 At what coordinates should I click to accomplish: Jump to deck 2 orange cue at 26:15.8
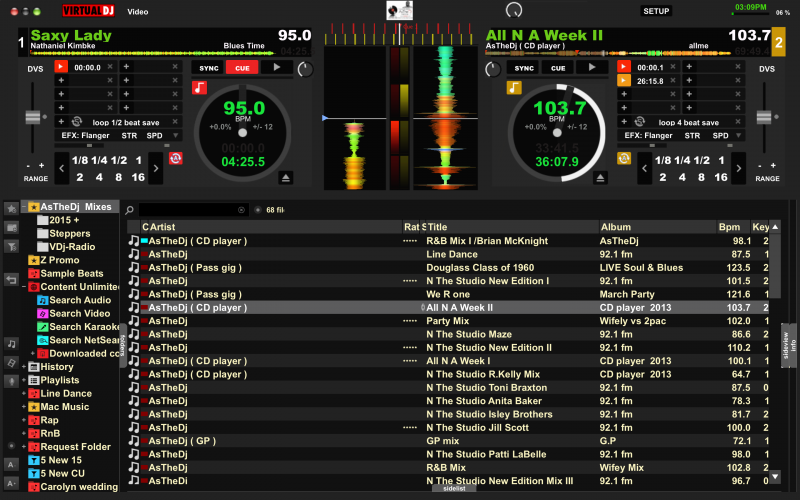623,80
